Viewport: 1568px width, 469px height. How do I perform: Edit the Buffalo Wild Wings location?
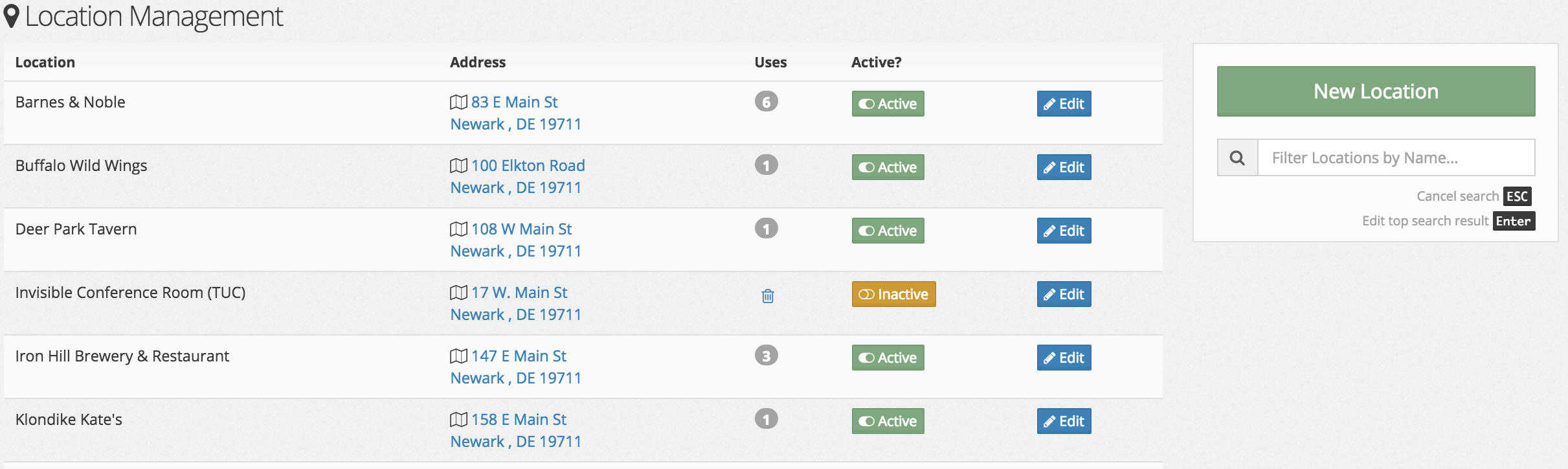click(x=1064, y=167)
